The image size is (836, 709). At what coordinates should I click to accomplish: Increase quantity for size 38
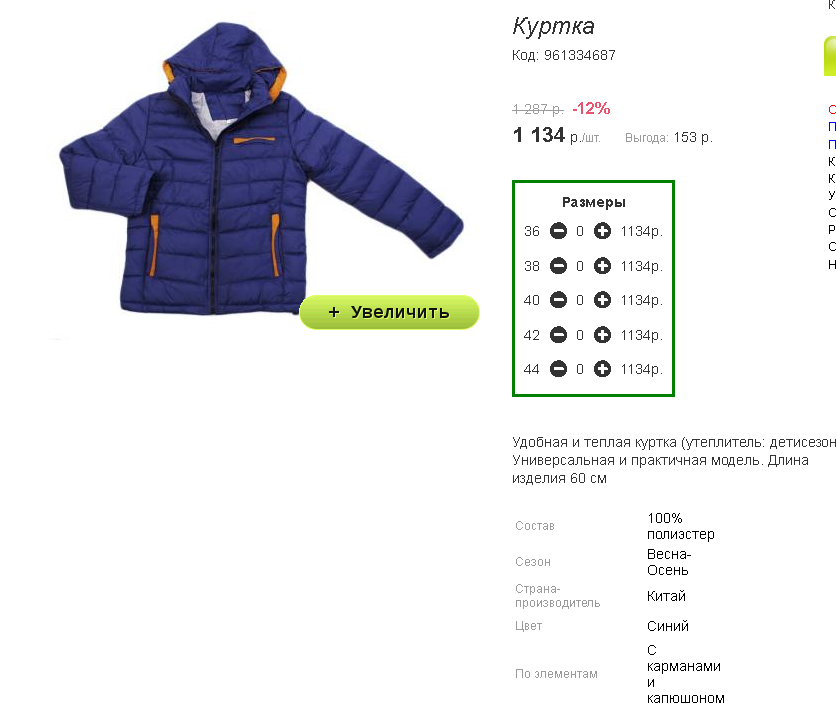602,266
